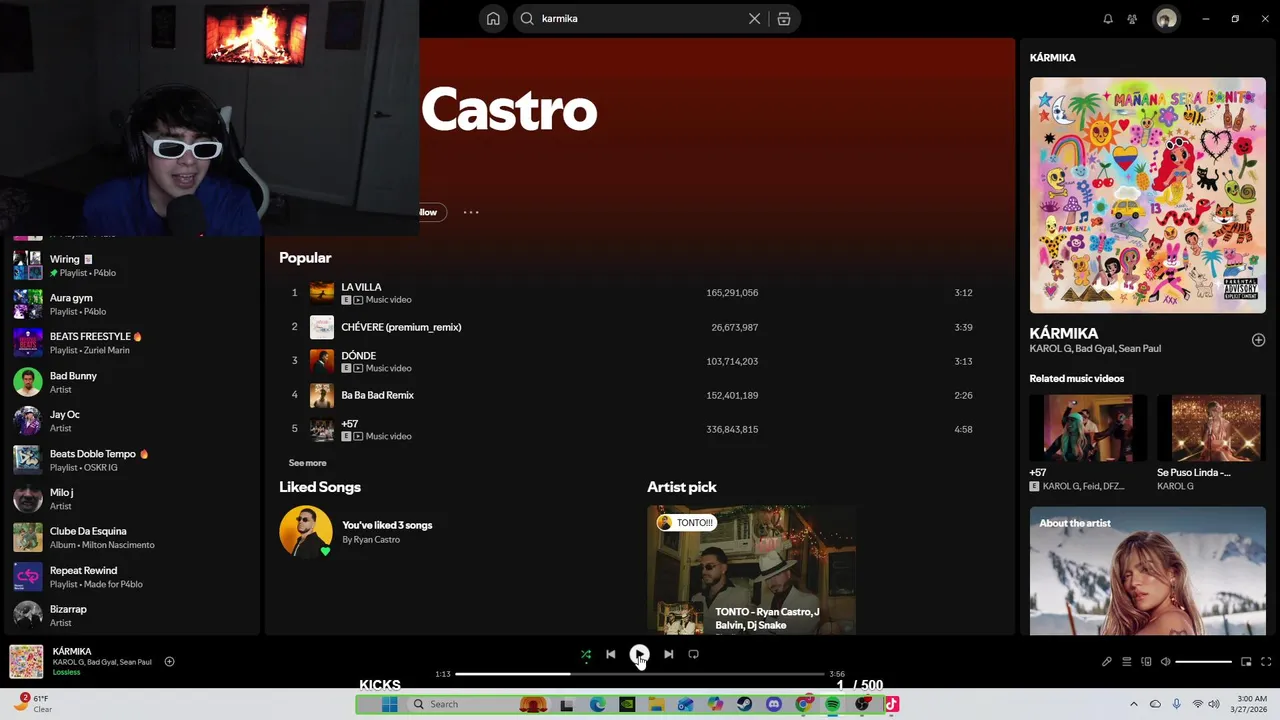Open TikTok from the taskbar
Screen dimensions: 1280x720
(891, 704)
